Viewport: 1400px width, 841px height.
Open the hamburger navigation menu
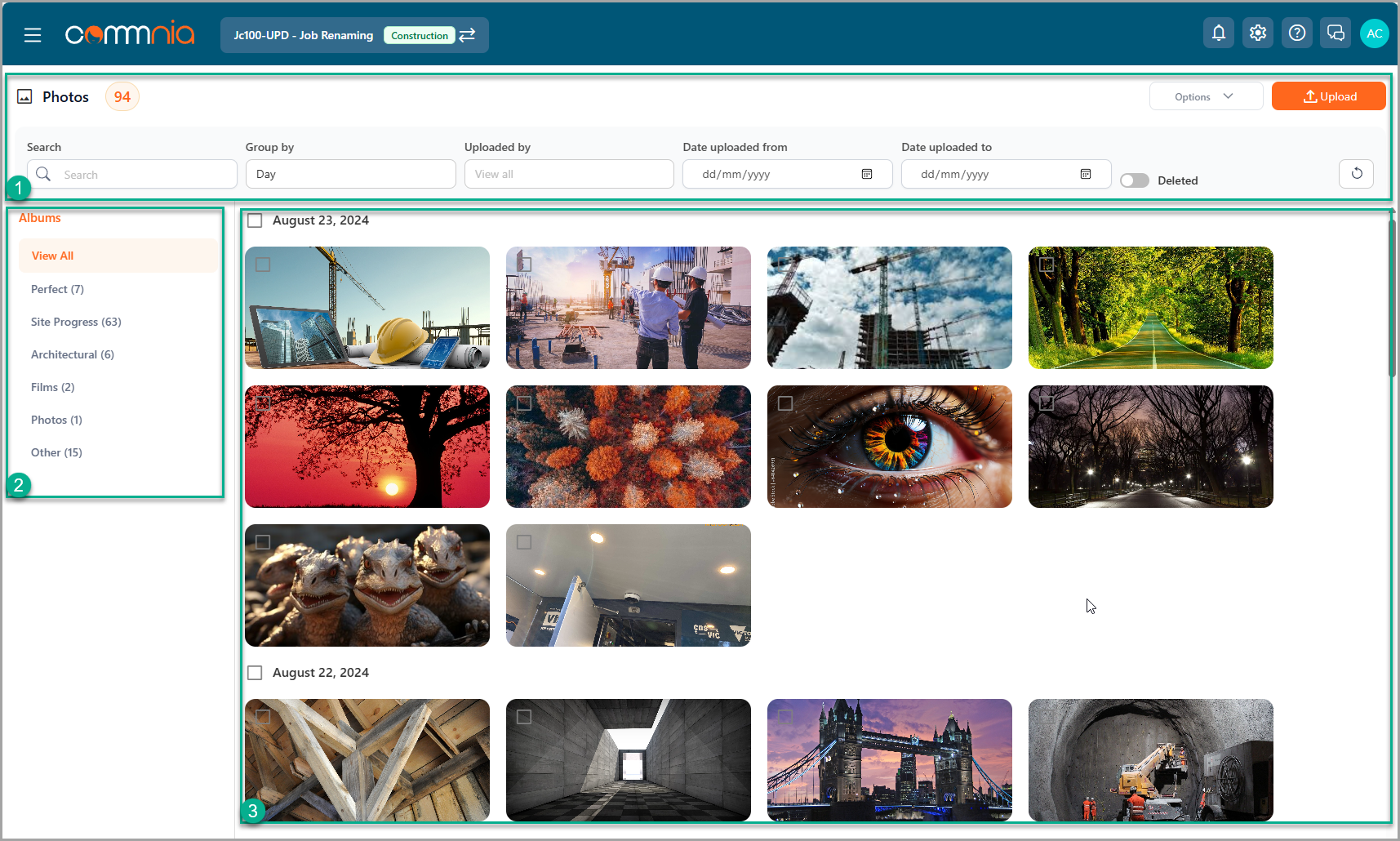[33, 35]
